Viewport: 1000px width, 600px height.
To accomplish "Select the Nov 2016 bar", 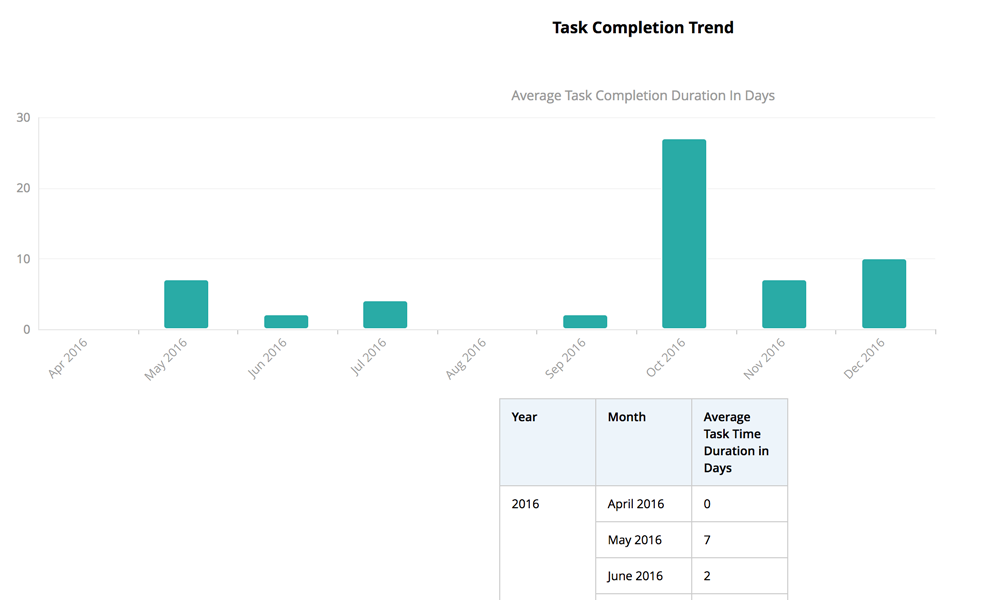I will coord(784,304).
